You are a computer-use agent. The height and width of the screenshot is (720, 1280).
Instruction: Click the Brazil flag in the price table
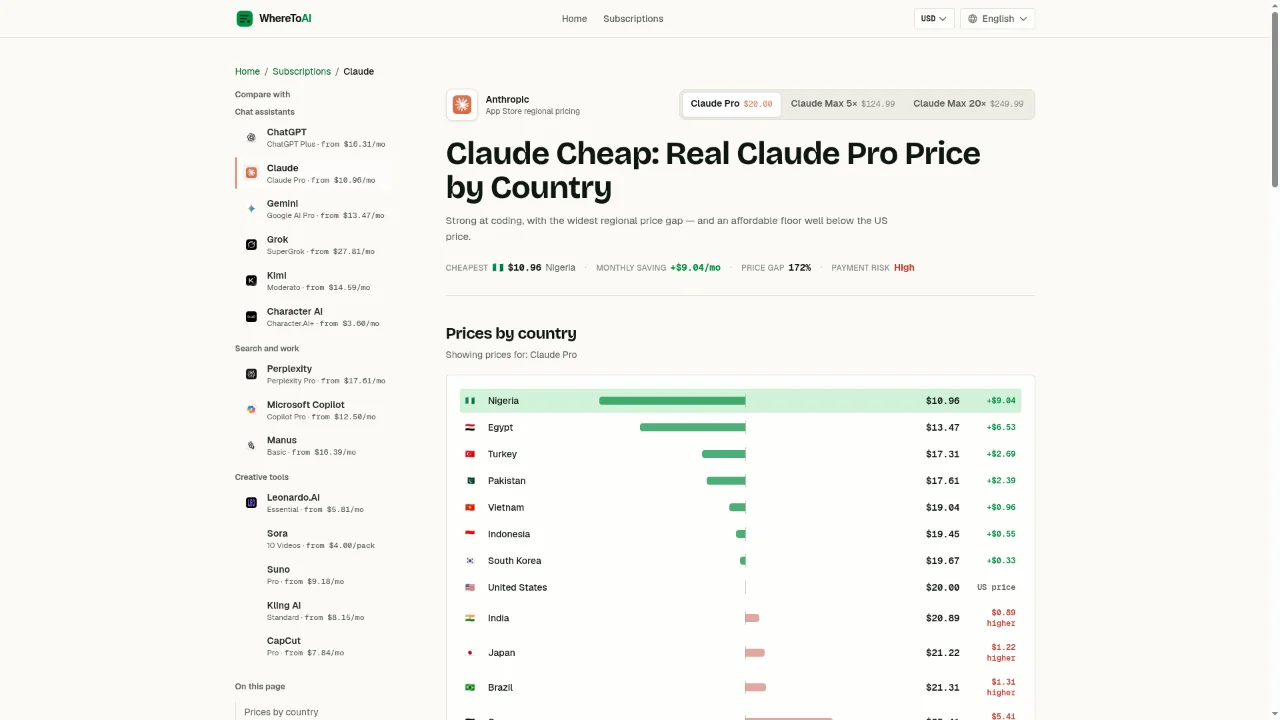tap(470, 687)
